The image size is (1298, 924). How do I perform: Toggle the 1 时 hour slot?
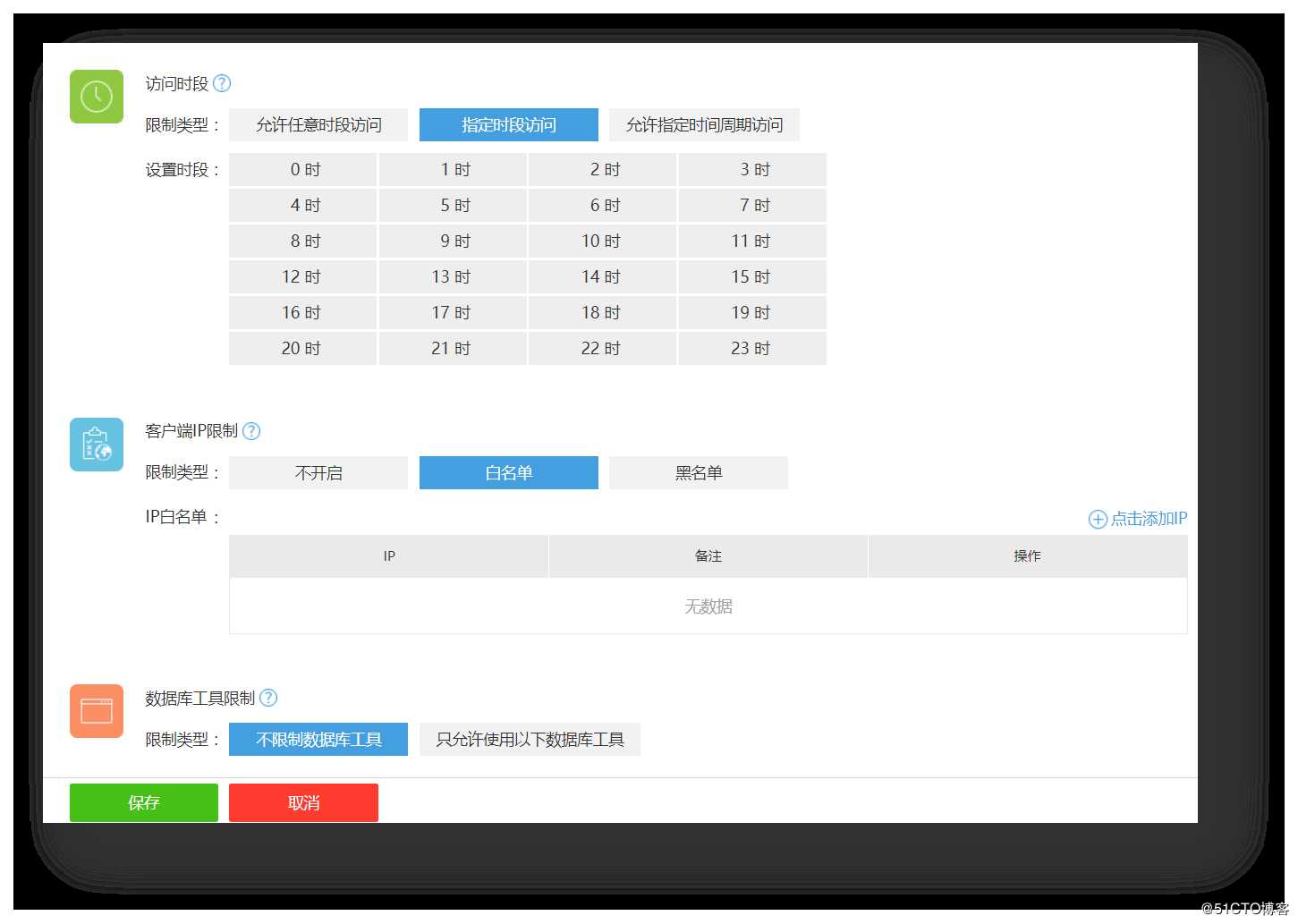point(453,170)
